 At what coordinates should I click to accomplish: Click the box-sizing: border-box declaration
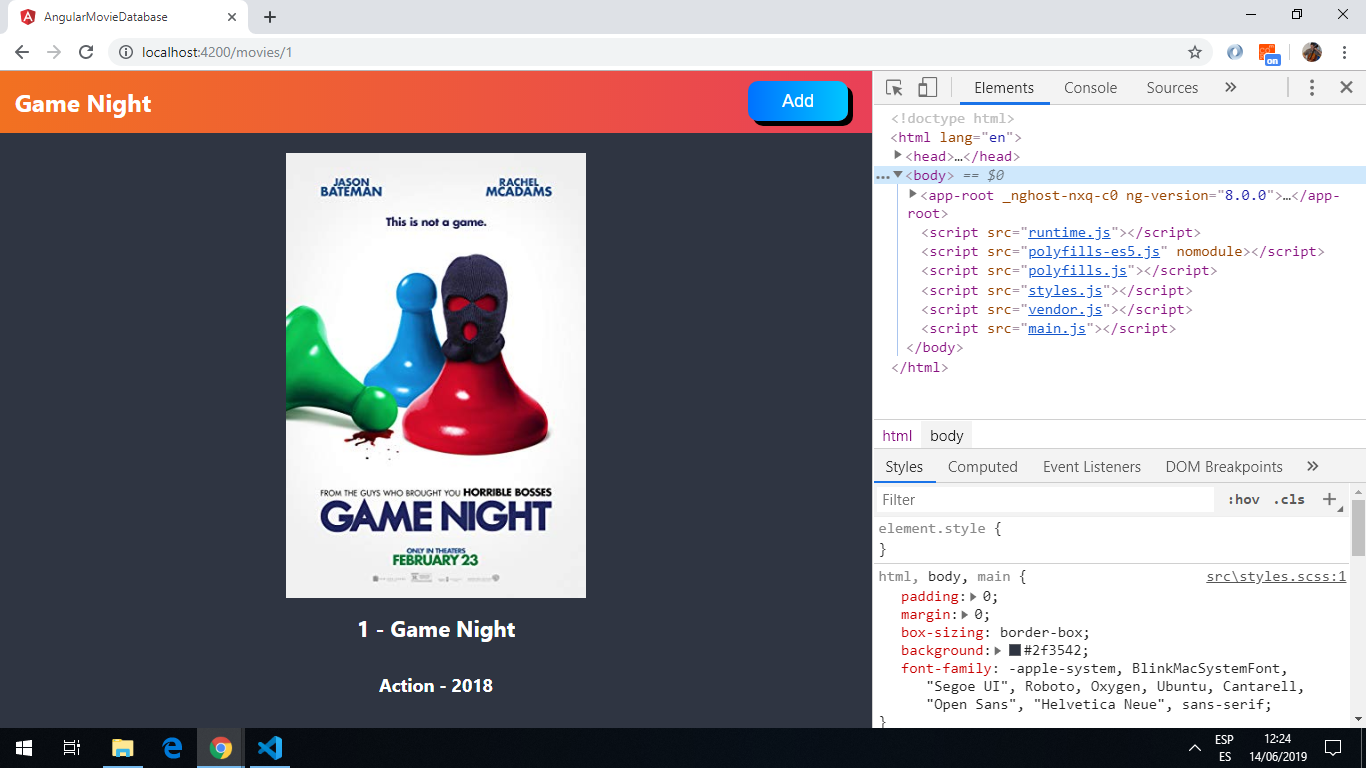click(995, 632)
